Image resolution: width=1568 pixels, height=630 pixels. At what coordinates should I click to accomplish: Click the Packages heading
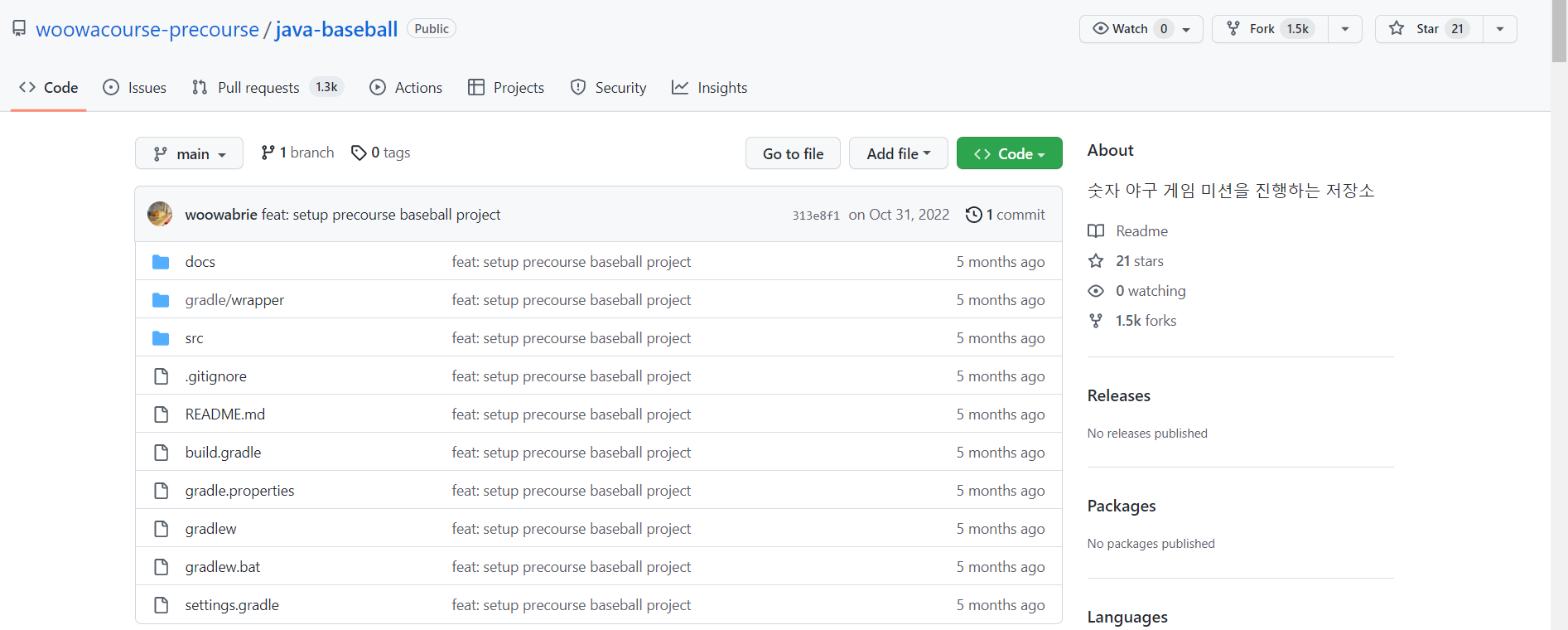coord(1122,506)
